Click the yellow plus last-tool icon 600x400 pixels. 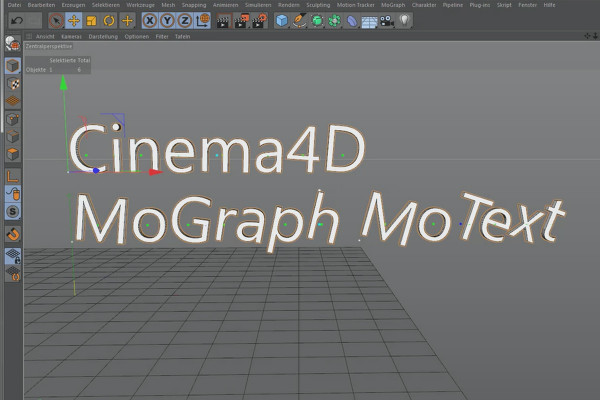(x=127, y=21)
